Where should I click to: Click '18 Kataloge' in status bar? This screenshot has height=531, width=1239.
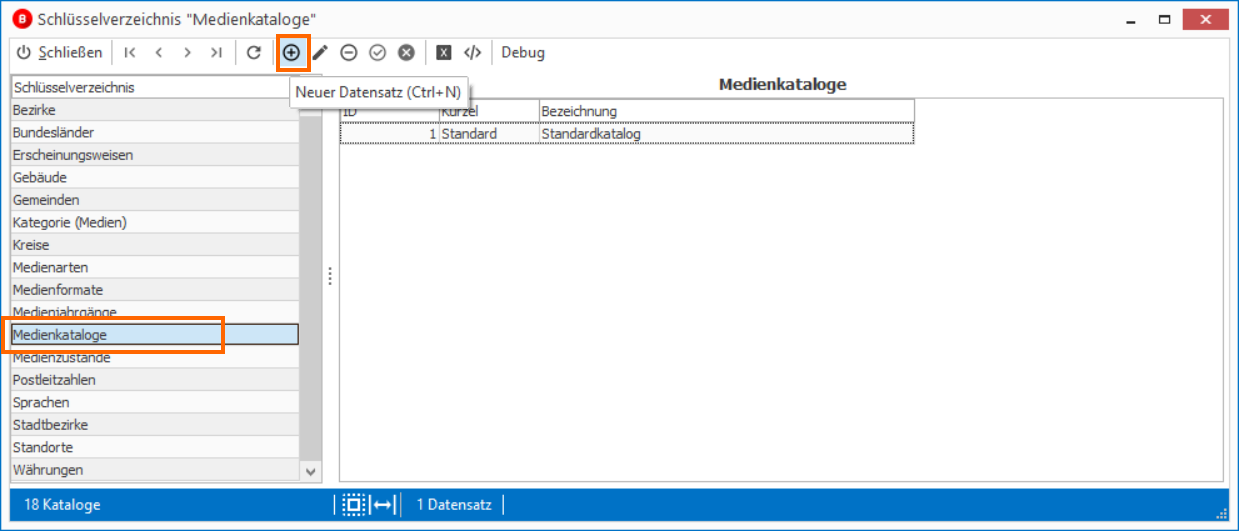62,505
